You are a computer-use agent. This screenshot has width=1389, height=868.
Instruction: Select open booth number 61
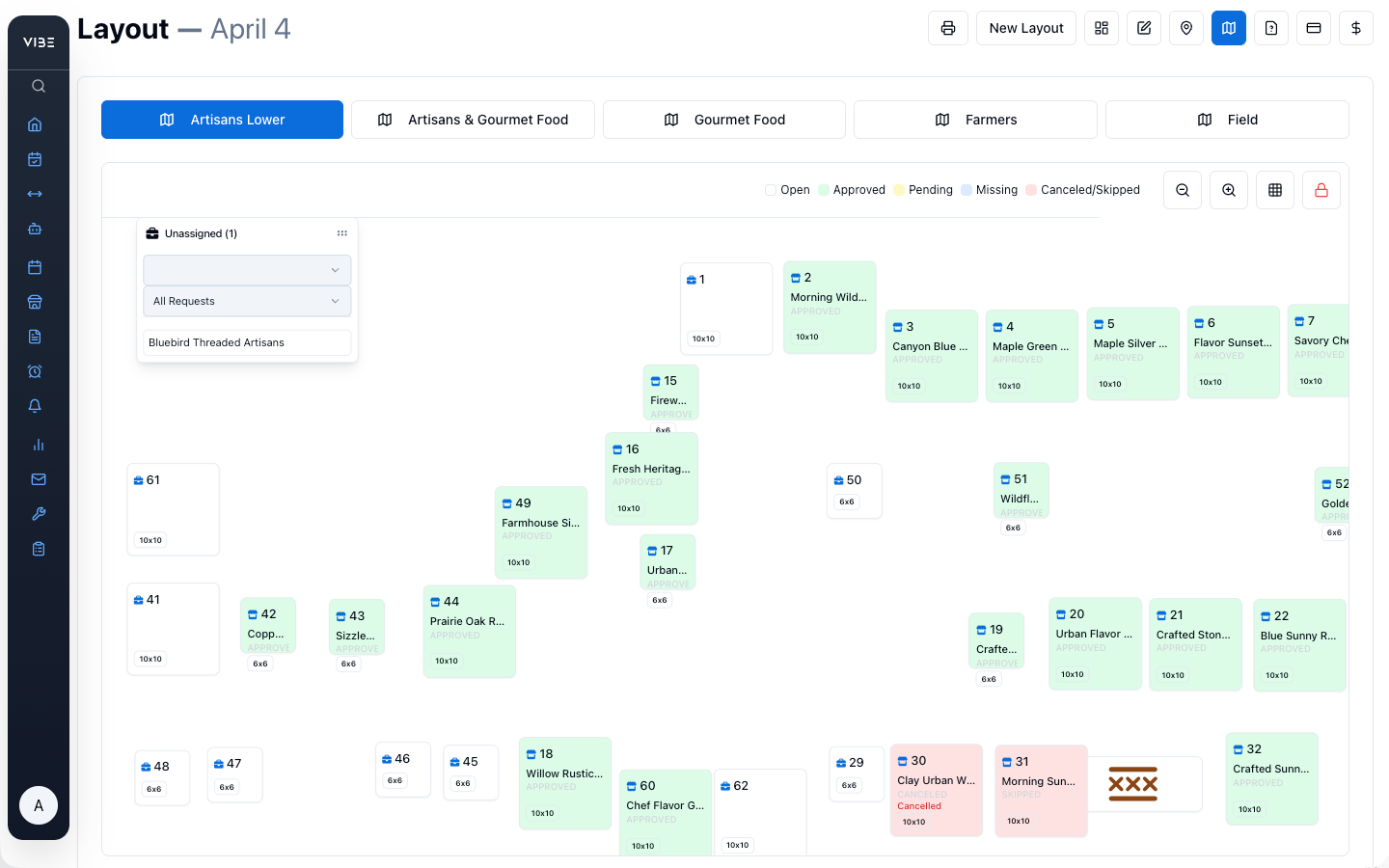[174, 508]
